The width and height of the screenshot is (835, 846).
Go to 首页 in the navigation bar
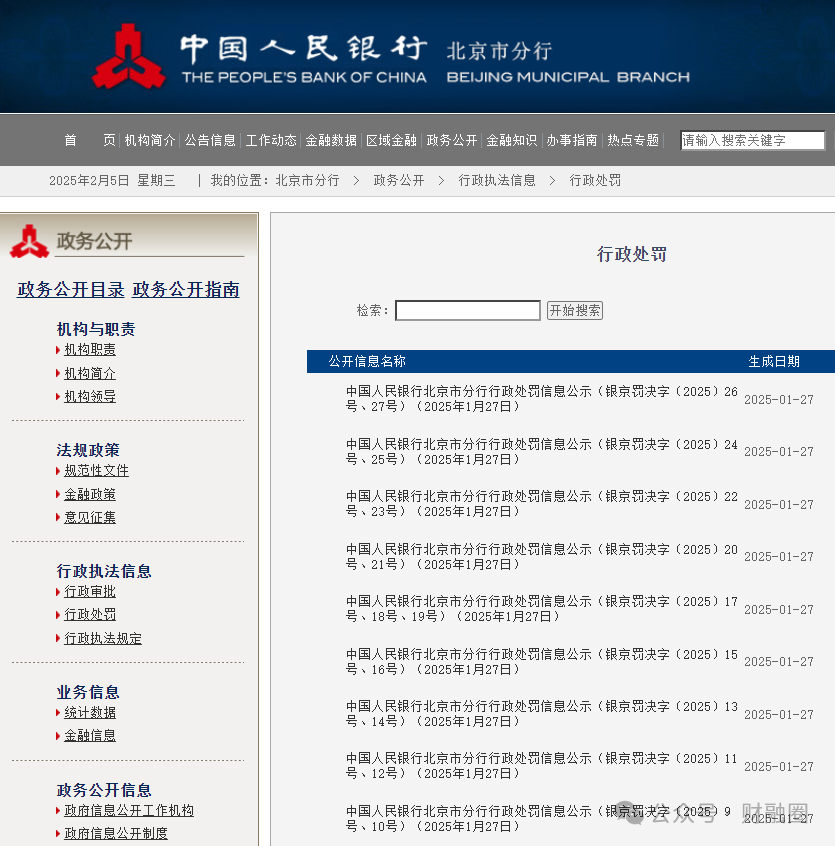90,140
